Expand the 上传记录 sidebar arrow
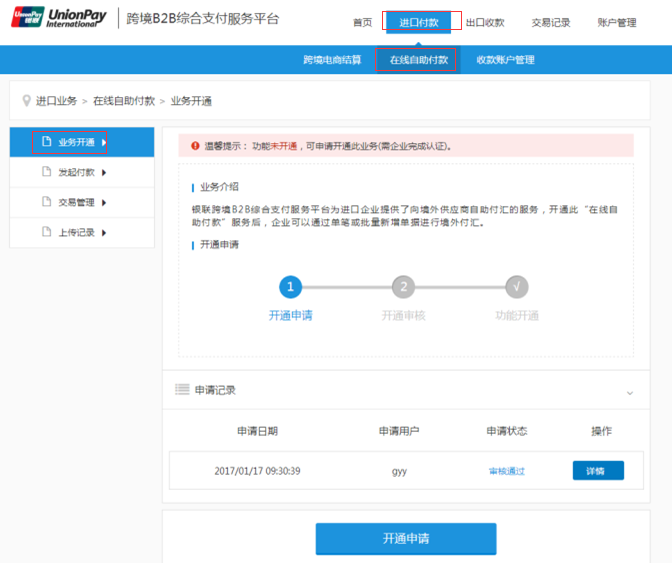This screenshot has width=672, height=563. (103, 233)
